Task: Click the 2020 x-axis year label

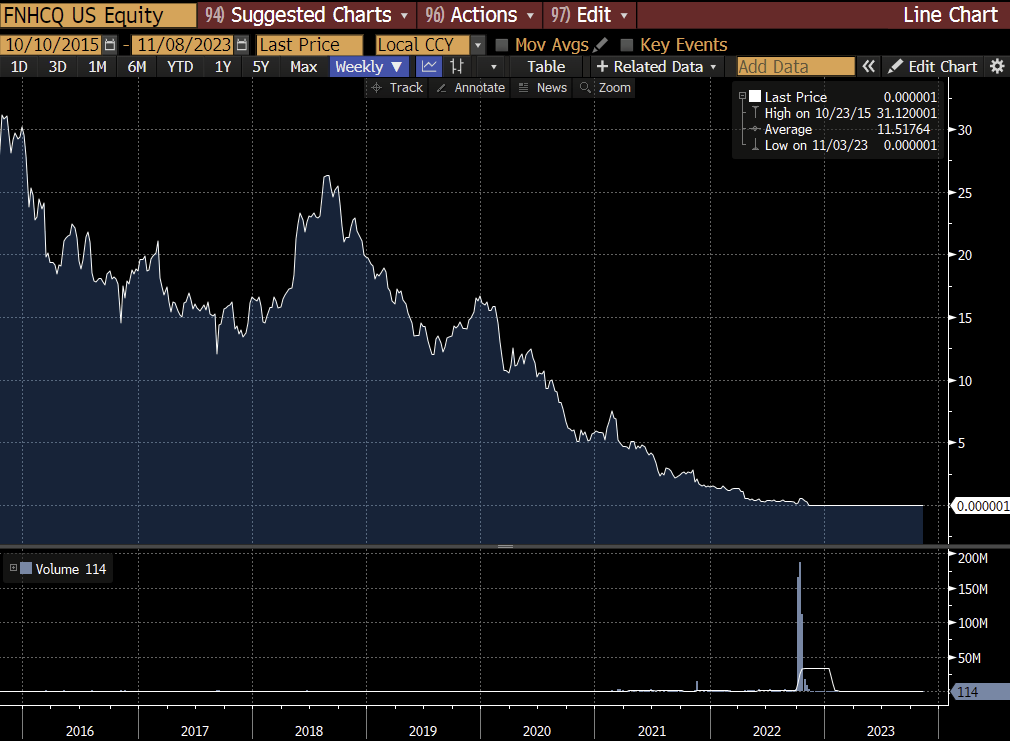Action: click(x=537, y=731)
